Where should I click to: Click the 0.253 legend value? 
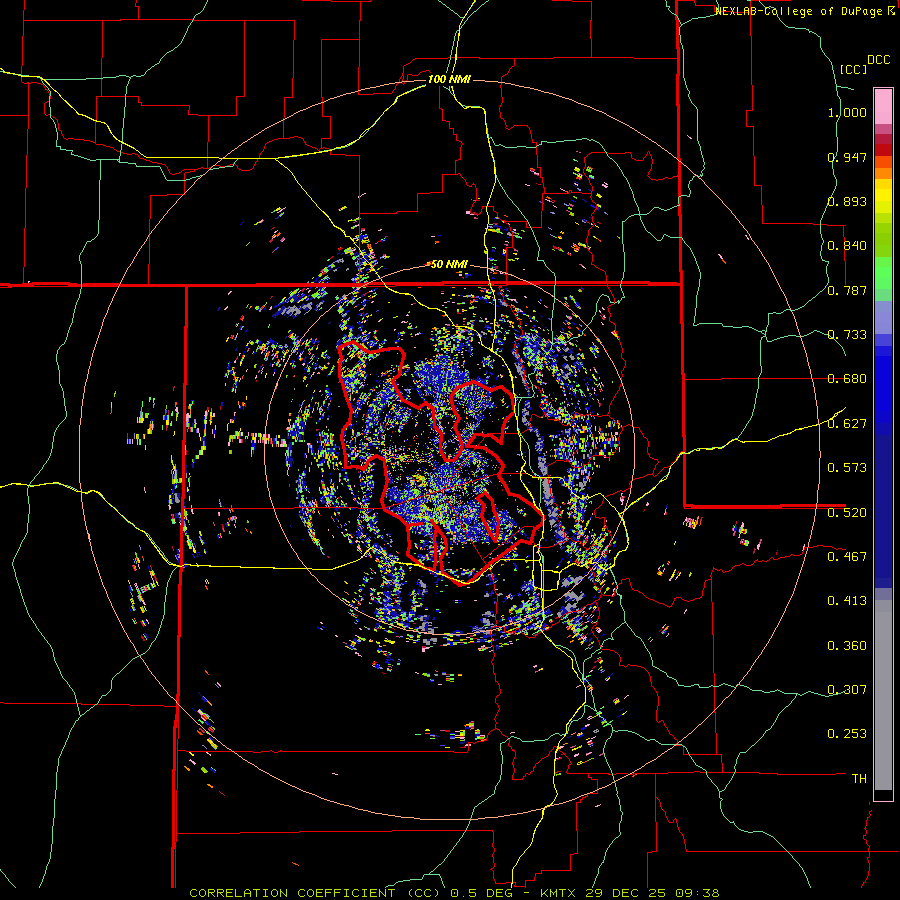pos(847,734)
